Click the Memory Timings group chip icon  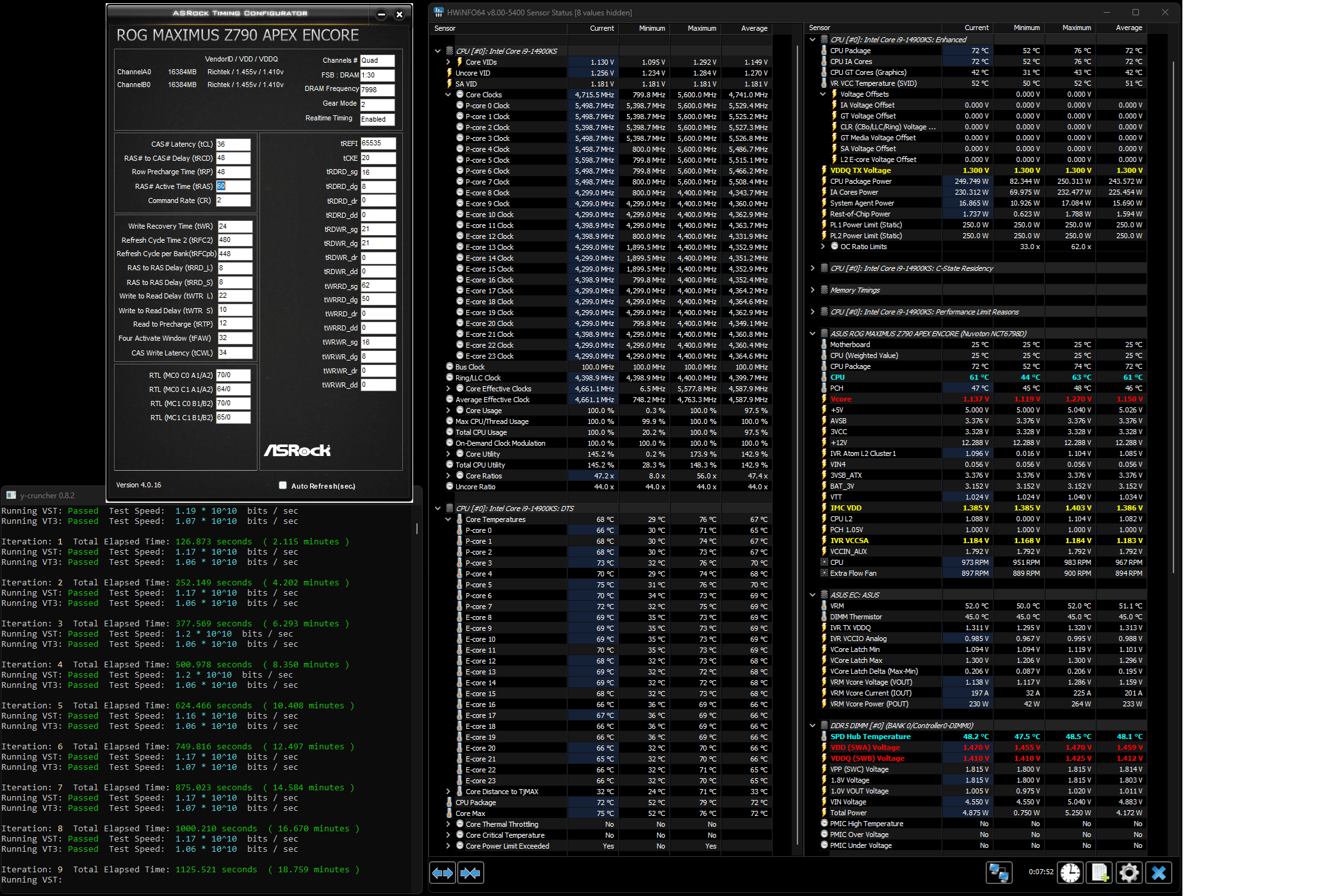pos(824,290)
